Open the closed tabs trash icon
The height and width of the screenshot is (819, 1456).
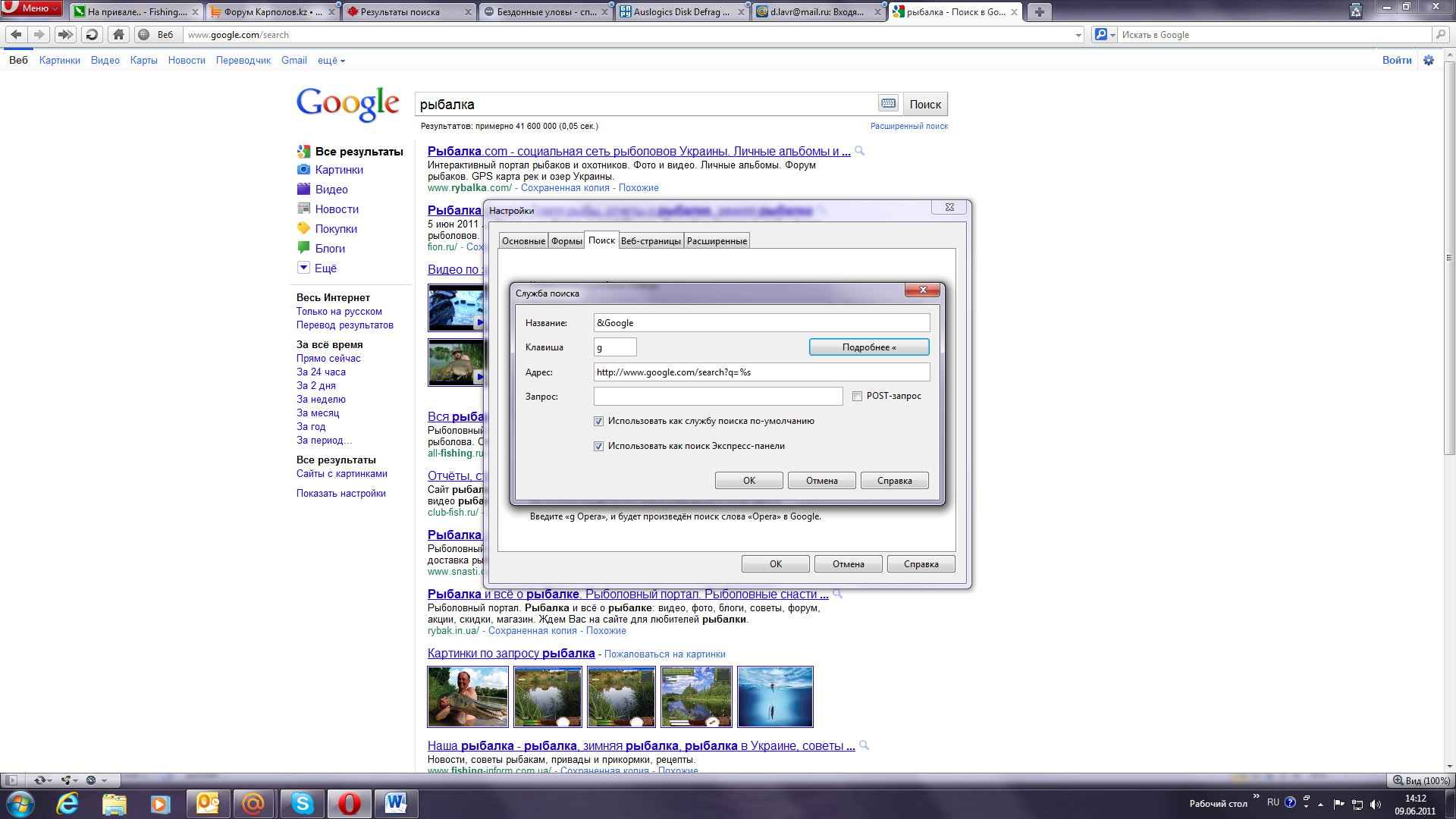[1356, 11]
